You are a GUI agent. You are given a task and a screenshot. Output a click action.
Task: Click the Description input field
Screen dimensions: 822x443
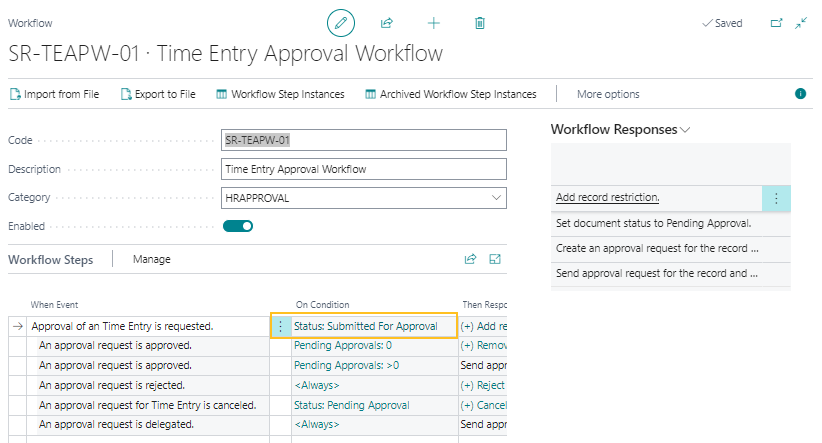coord(364,169)
